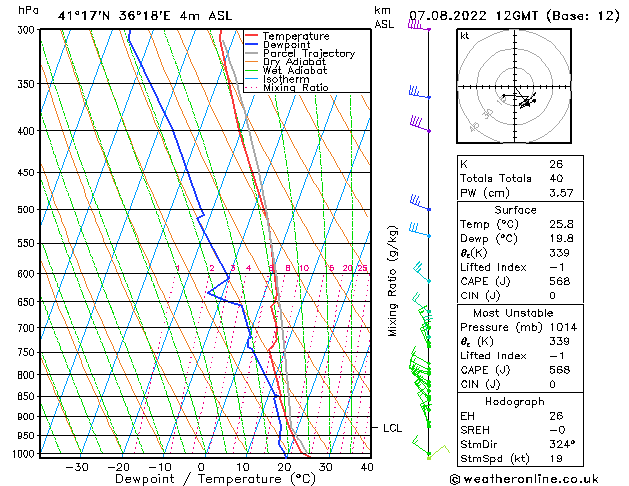Click the mixing ratio '10' label
This screenshot has height=486, width=629.
[304, 268]
